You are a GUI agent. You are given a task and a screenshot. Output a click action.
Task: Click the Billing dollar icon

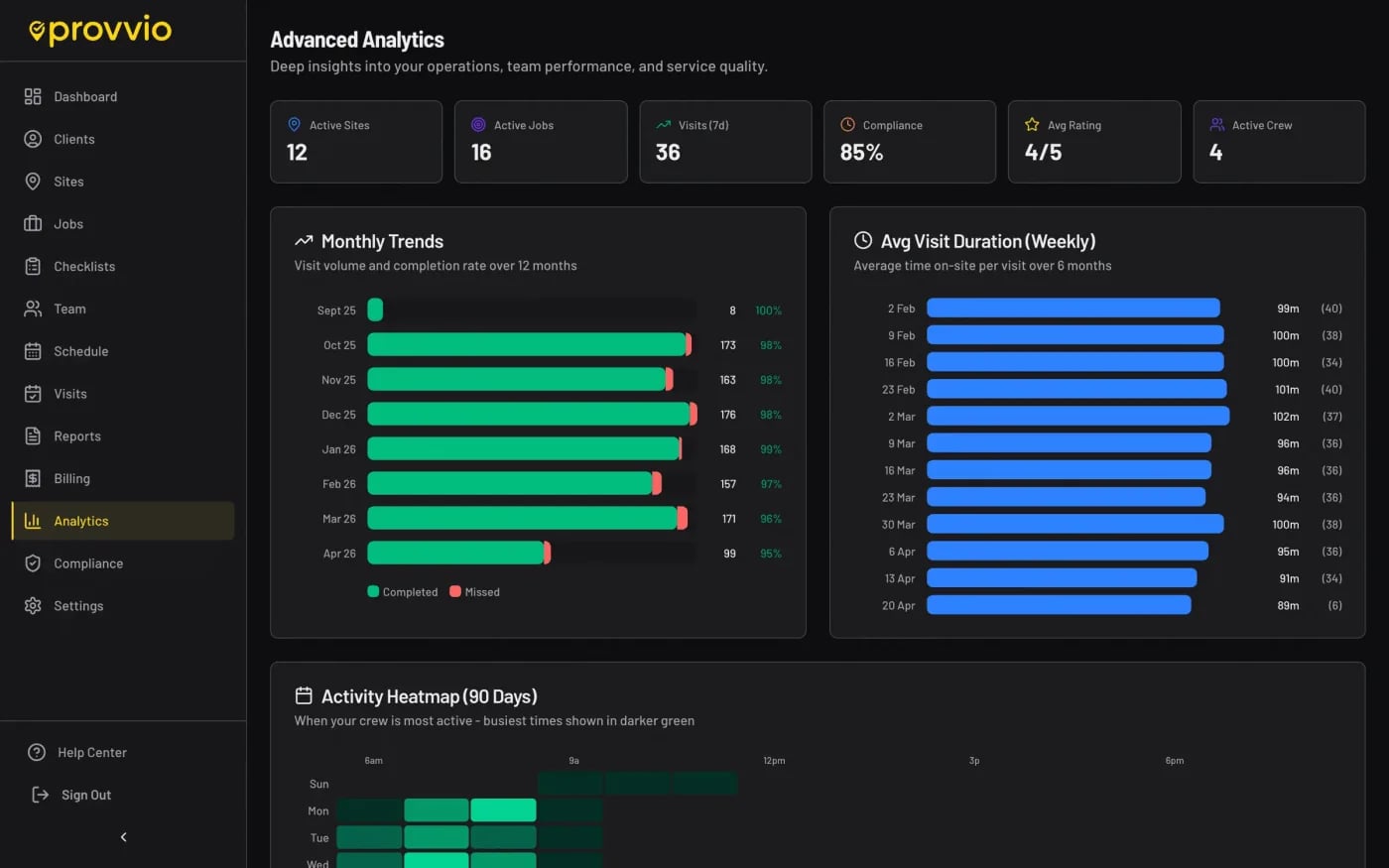(33, 478)
